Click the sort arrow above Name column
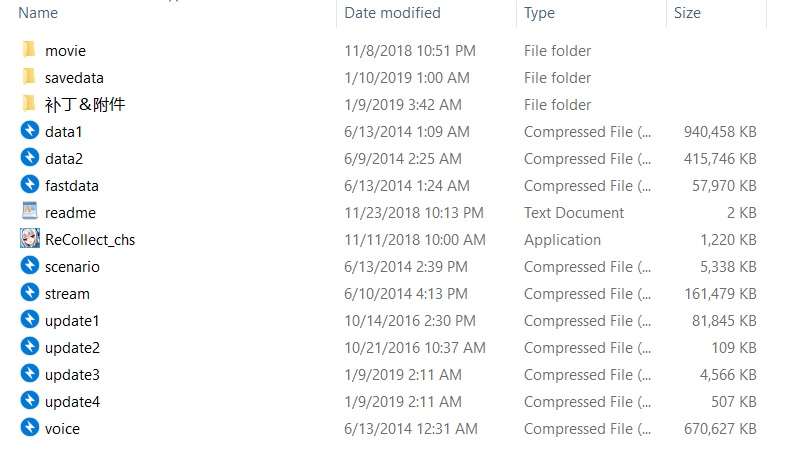Viewport: 805px width, 455px height. coord(172,2)
